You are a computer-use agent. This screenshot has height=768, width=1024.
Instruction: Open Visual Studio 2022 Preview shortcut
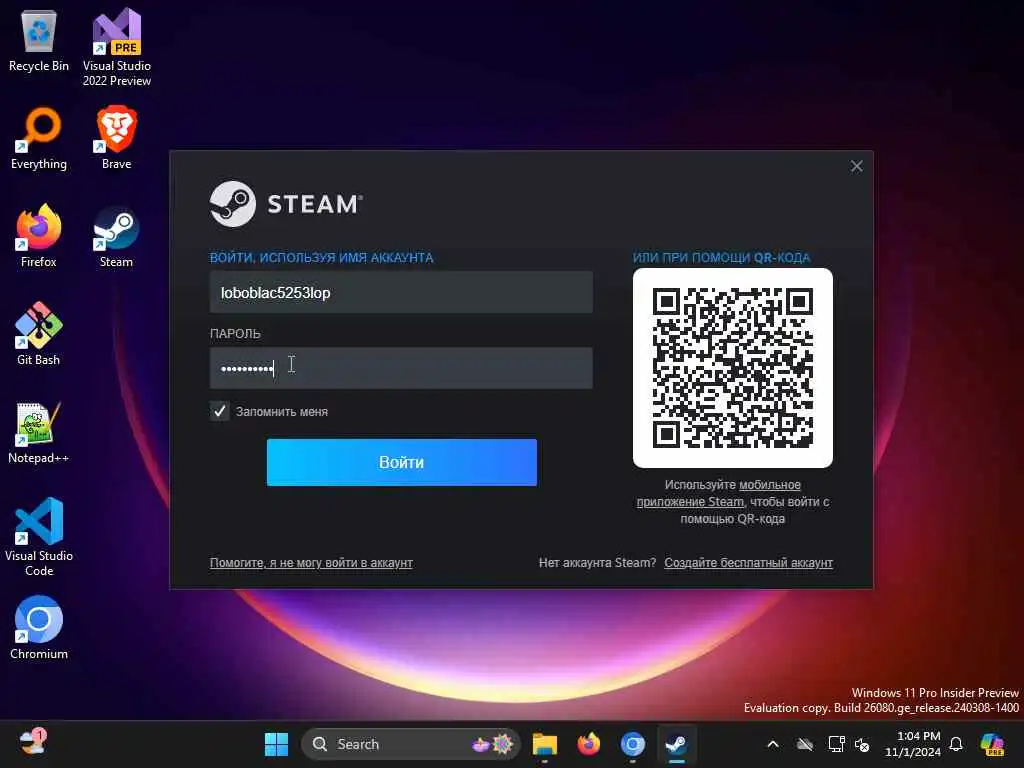pyautogui.click(x=116, y=47)
